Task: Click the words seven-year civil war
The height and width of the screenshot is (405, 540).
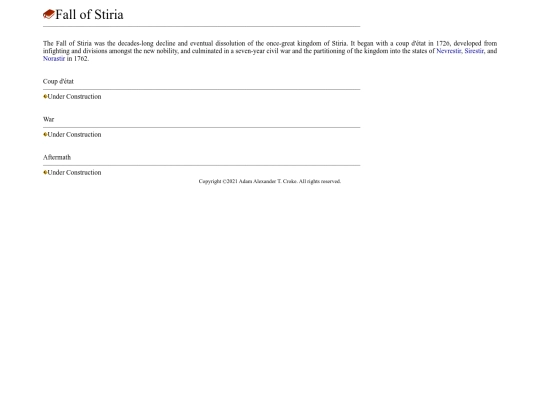Action: coord(263,51)
